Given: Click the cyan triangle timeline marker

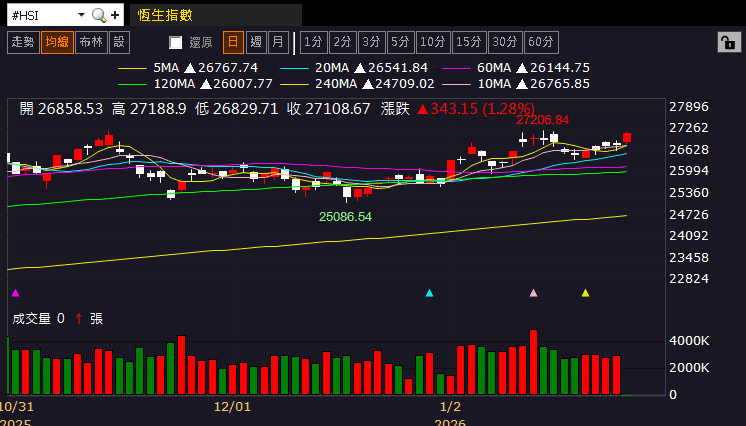Looking at the screenshot, I should click(x=430, y=293).
